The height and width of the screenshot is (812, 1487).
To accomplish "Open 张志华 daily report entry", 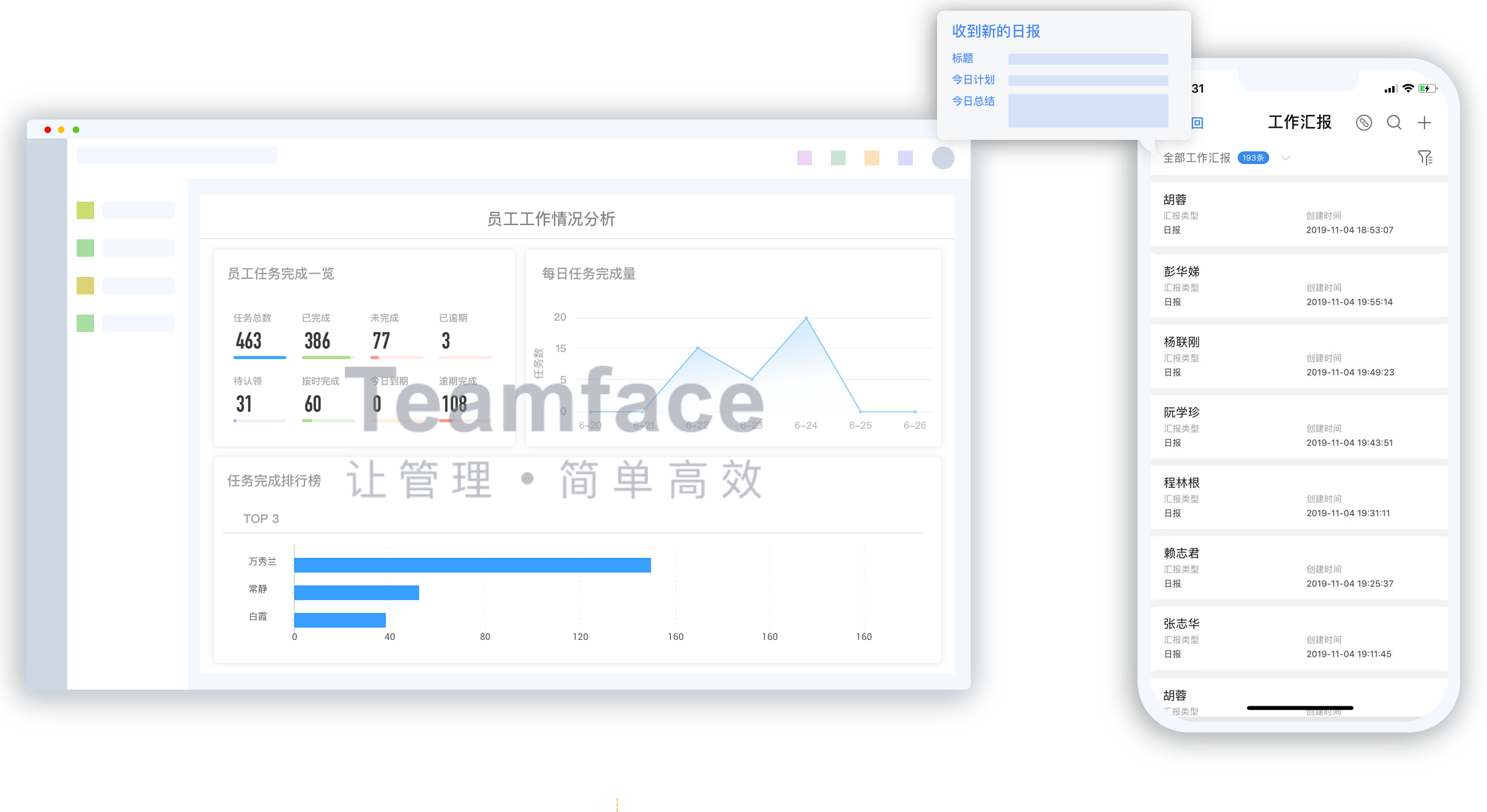I will tap(1299, 639).
